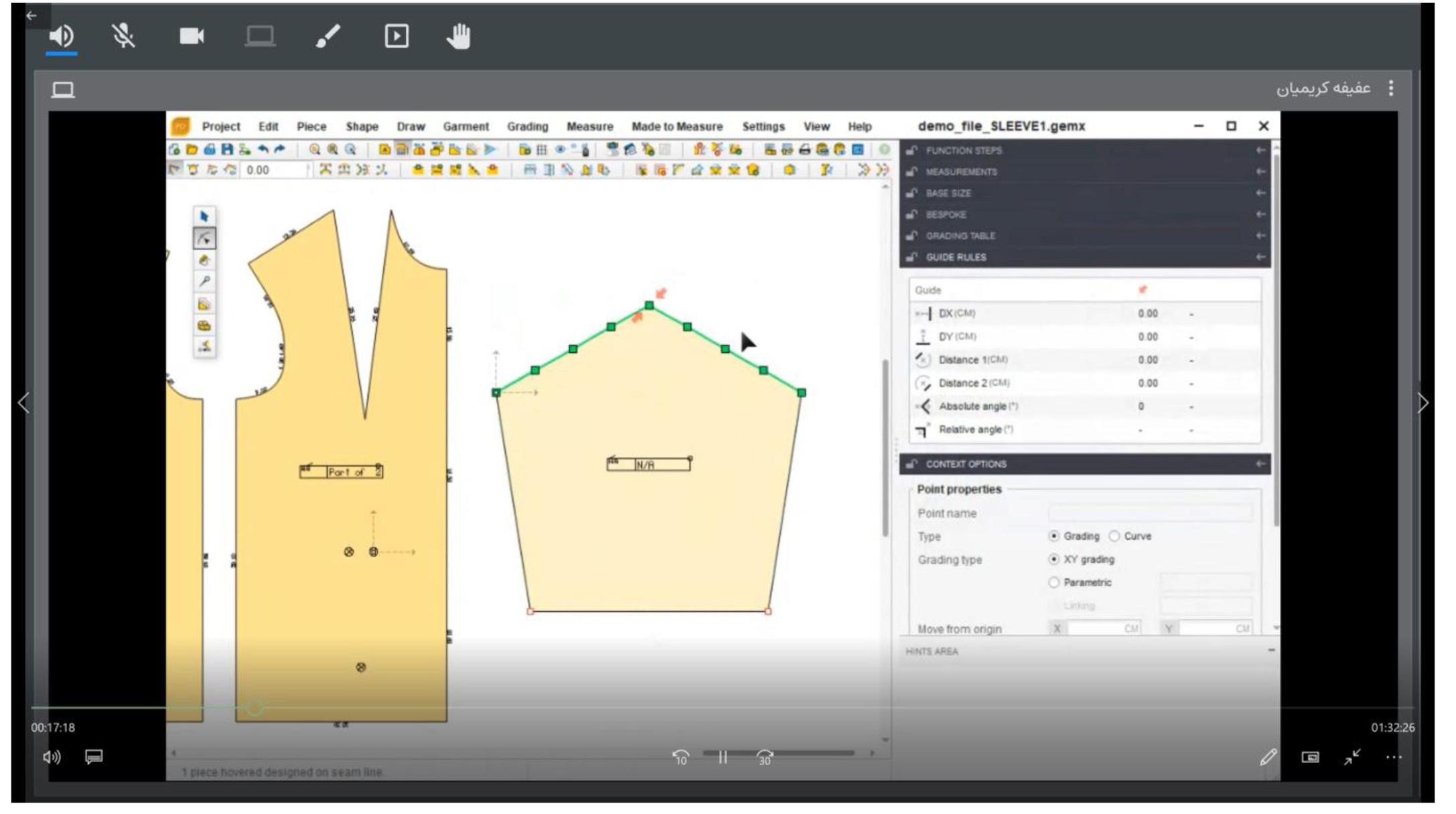Open the Grading menu
This screenshot has width=1456, height=814.
point(527,127)
